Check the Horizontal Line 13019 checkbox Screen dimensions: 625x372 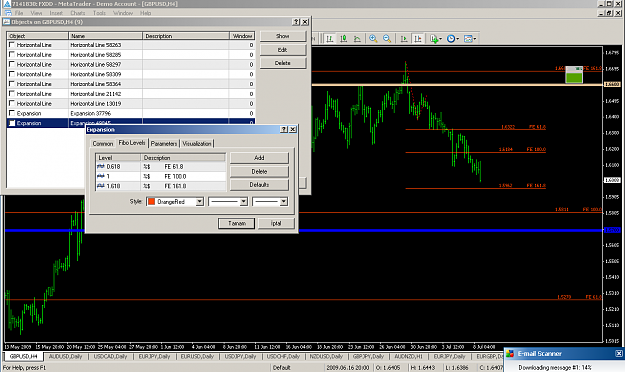[x=12, y=103]
